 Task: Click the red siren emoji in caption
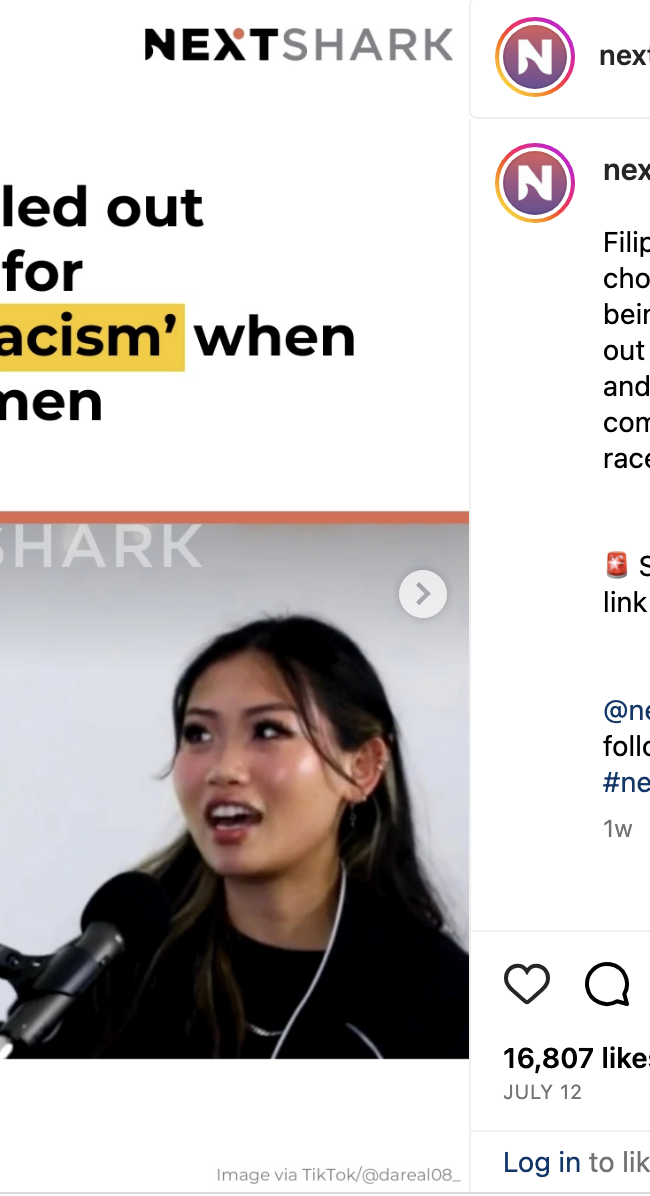coord(616,565)
